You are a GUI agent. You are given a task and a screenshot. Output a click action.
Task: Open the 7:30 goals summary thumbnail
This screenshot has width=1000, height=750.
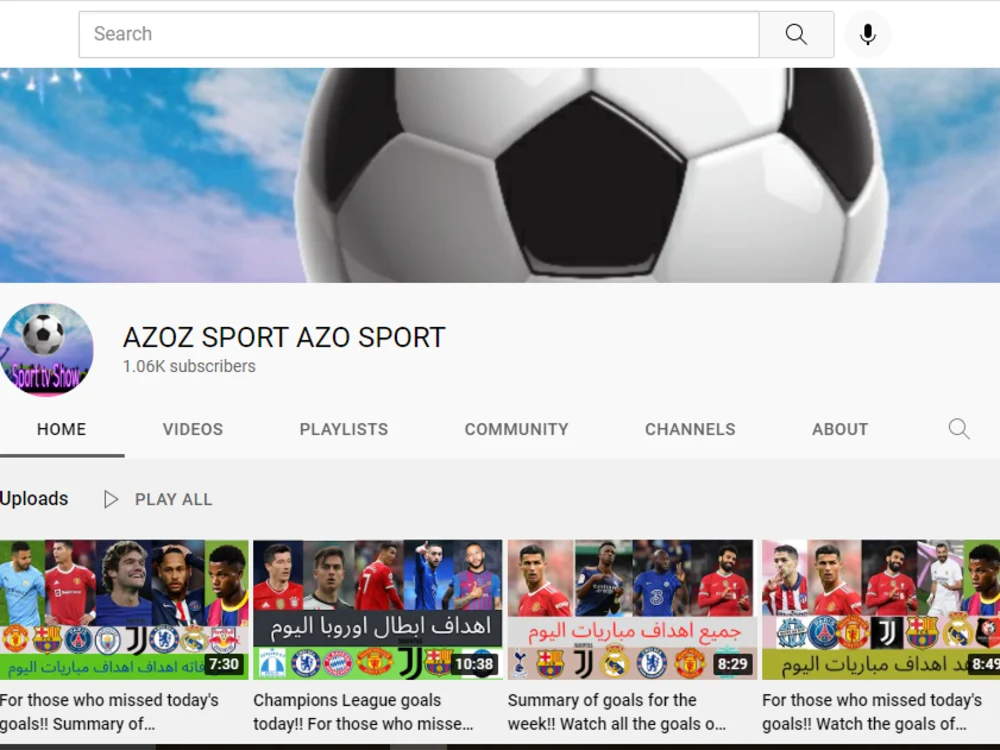pyautogui.click(x=124, y=610)
